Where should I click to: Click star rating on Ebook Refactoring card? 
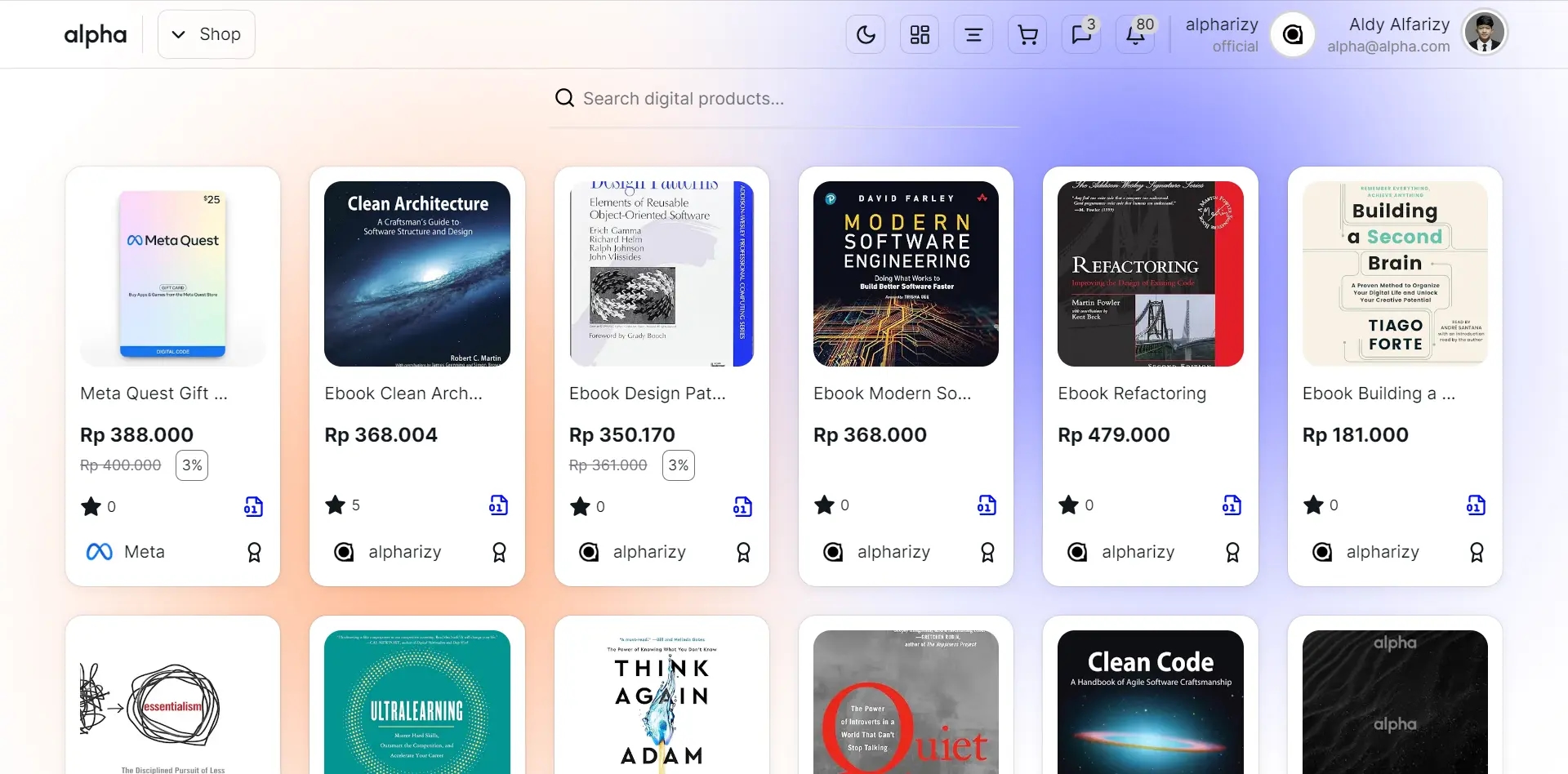click(1076, 505)
